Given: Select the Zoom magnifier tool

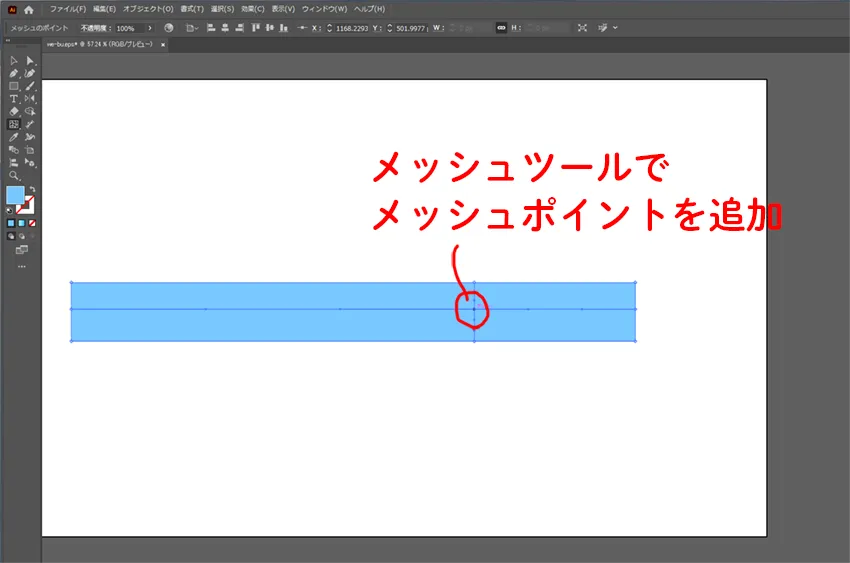Looking at the screenshot, I should (x=14, y=175).
